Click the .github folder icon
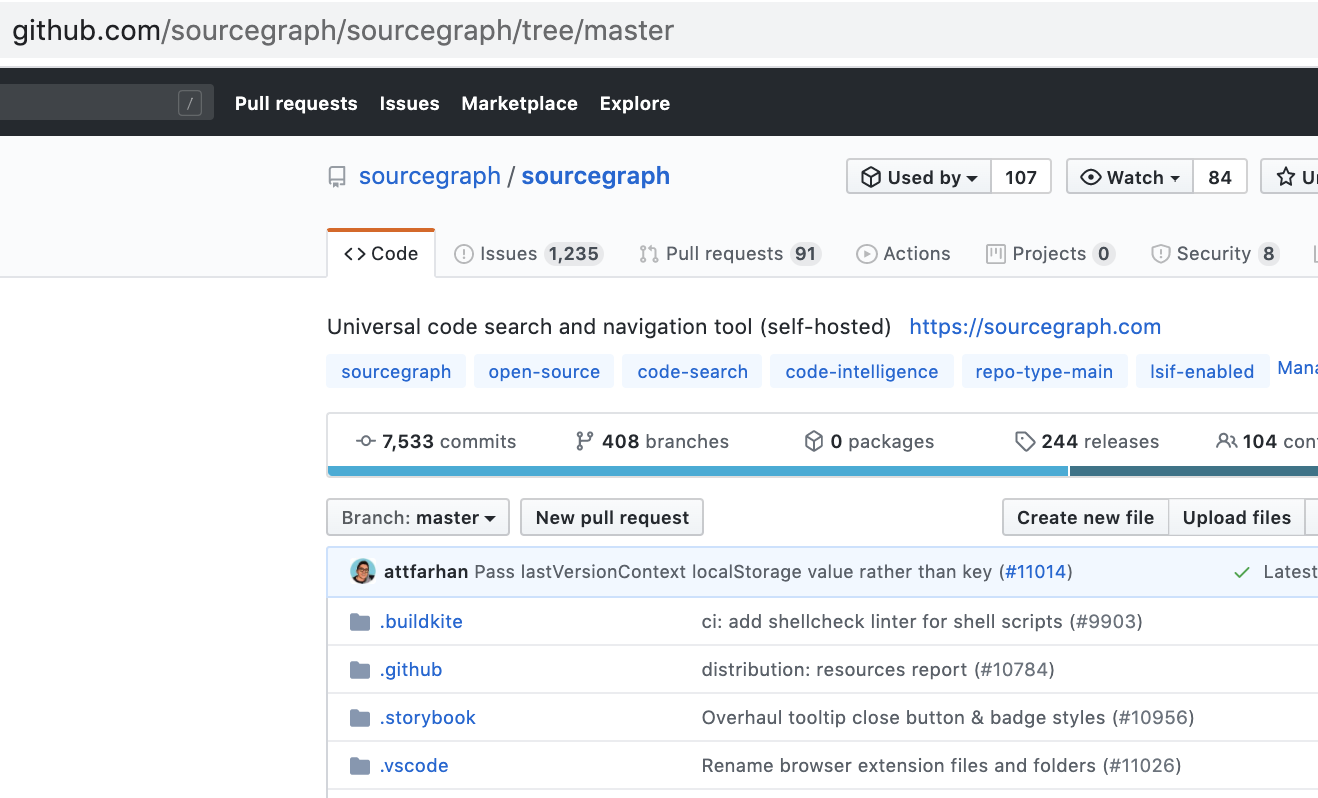1318x798 pixels. point(360,670)
